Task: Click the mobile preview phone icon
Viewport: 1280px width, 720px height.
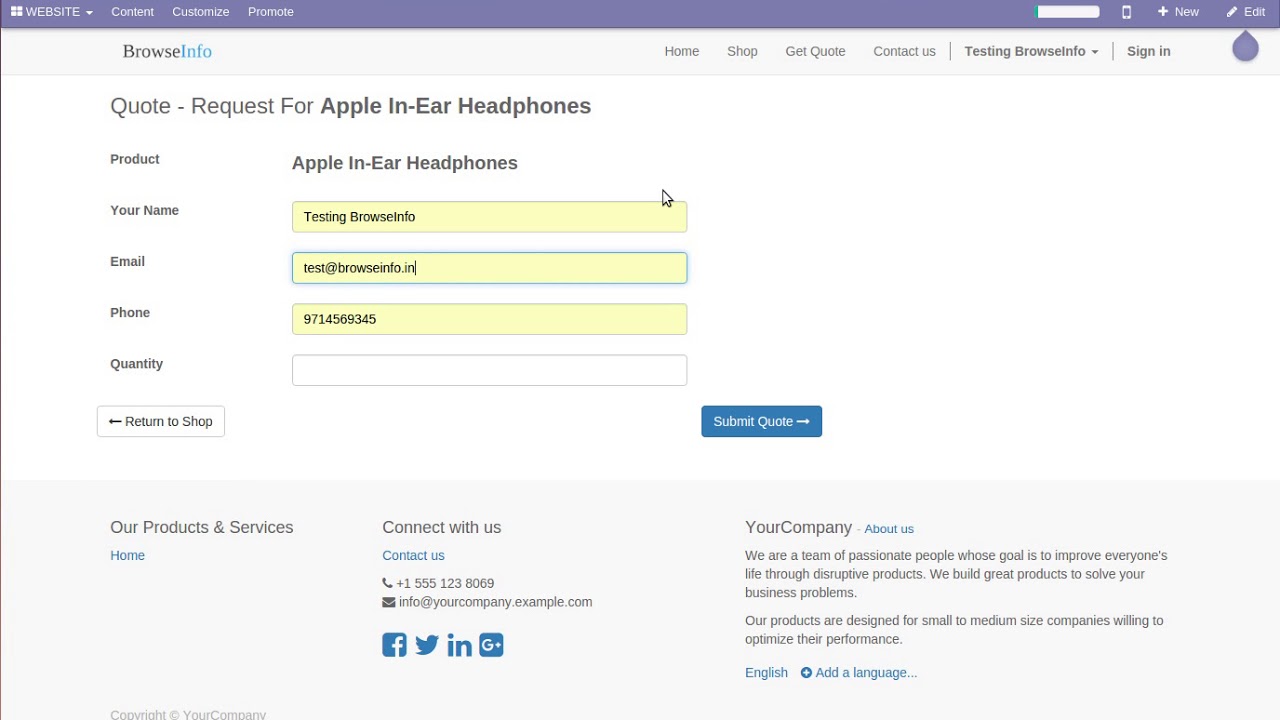Action: click(x=1126, y=12)
